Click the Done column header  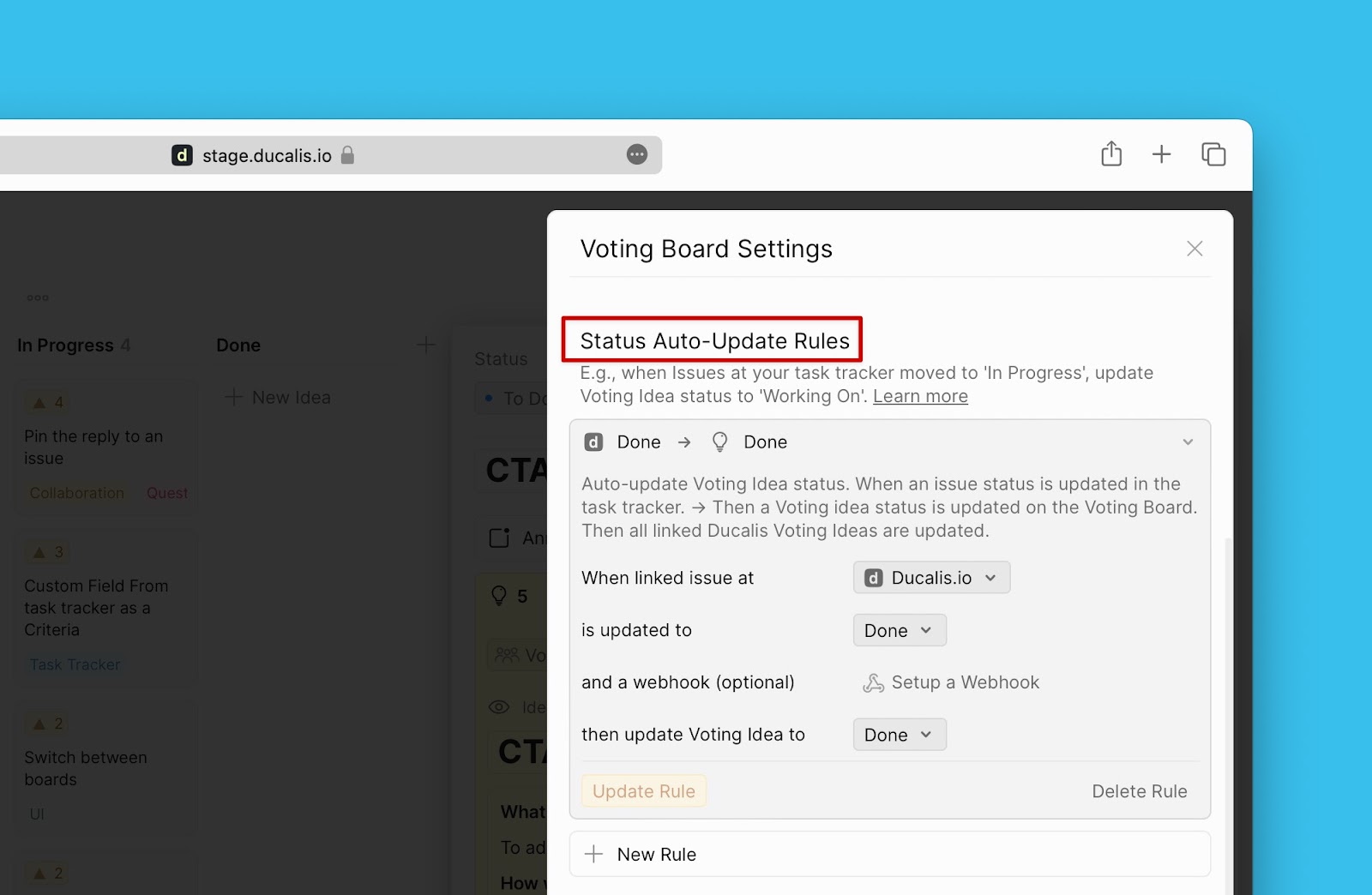[238, 345]
